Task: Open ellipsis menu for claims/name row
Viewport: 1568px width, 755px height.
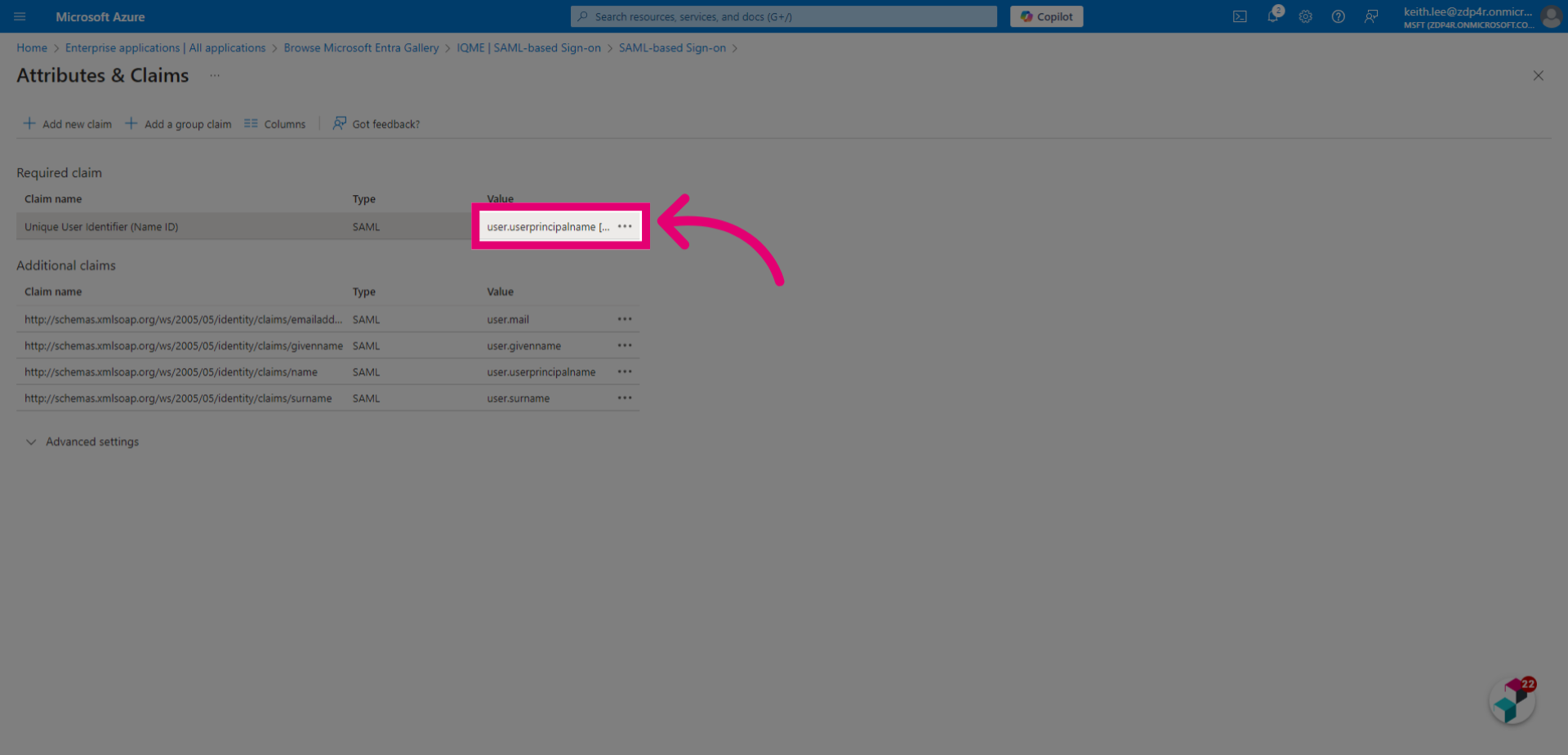Action: [625, 371]
